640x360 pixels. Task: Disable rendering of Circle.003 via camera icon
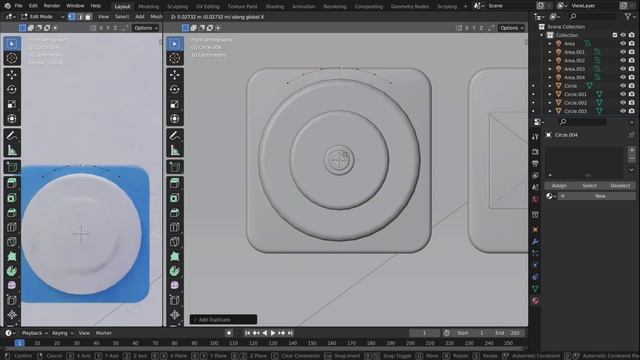coord(631,111)
